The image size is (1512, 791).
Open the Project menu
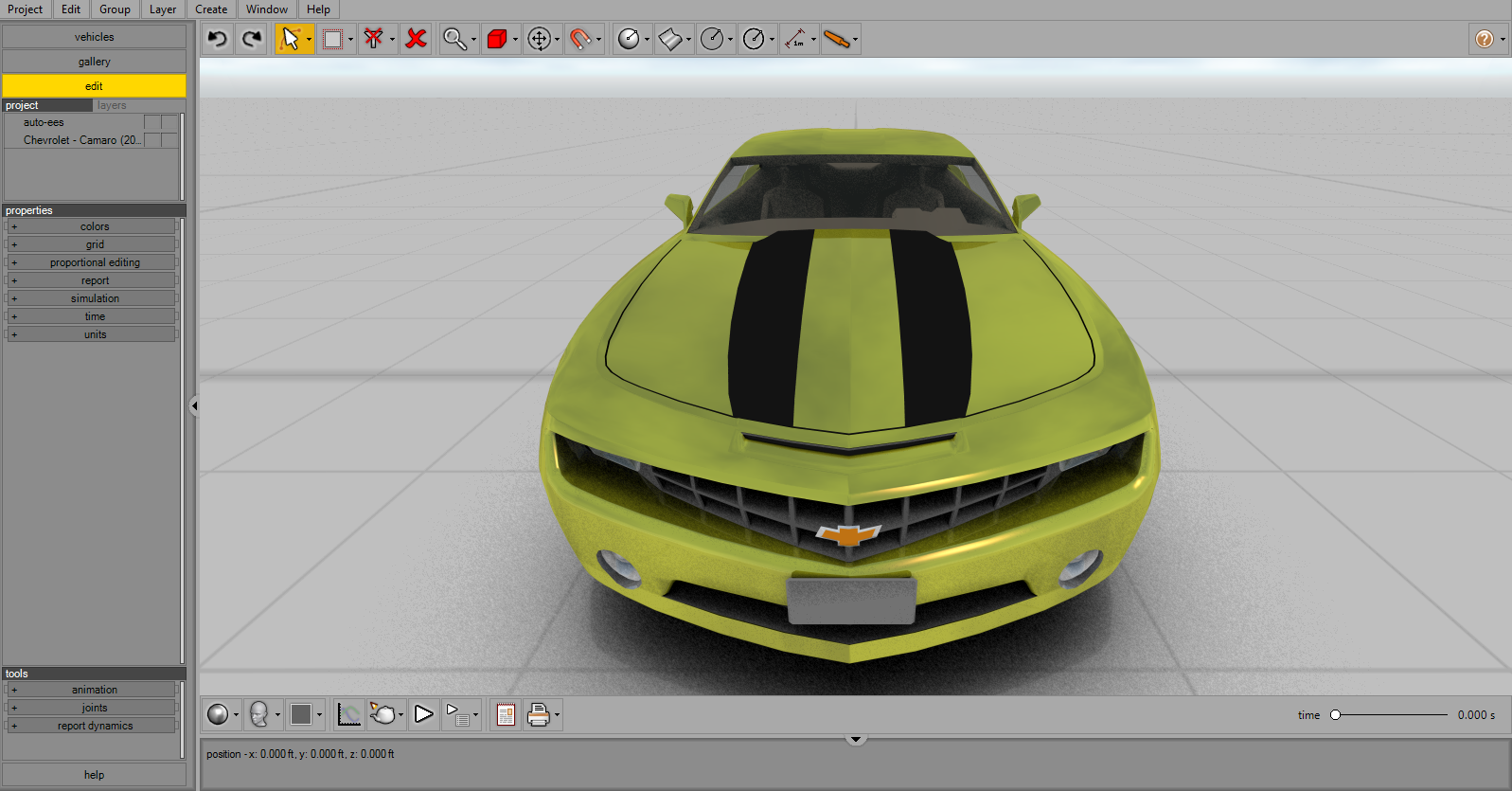26,9
